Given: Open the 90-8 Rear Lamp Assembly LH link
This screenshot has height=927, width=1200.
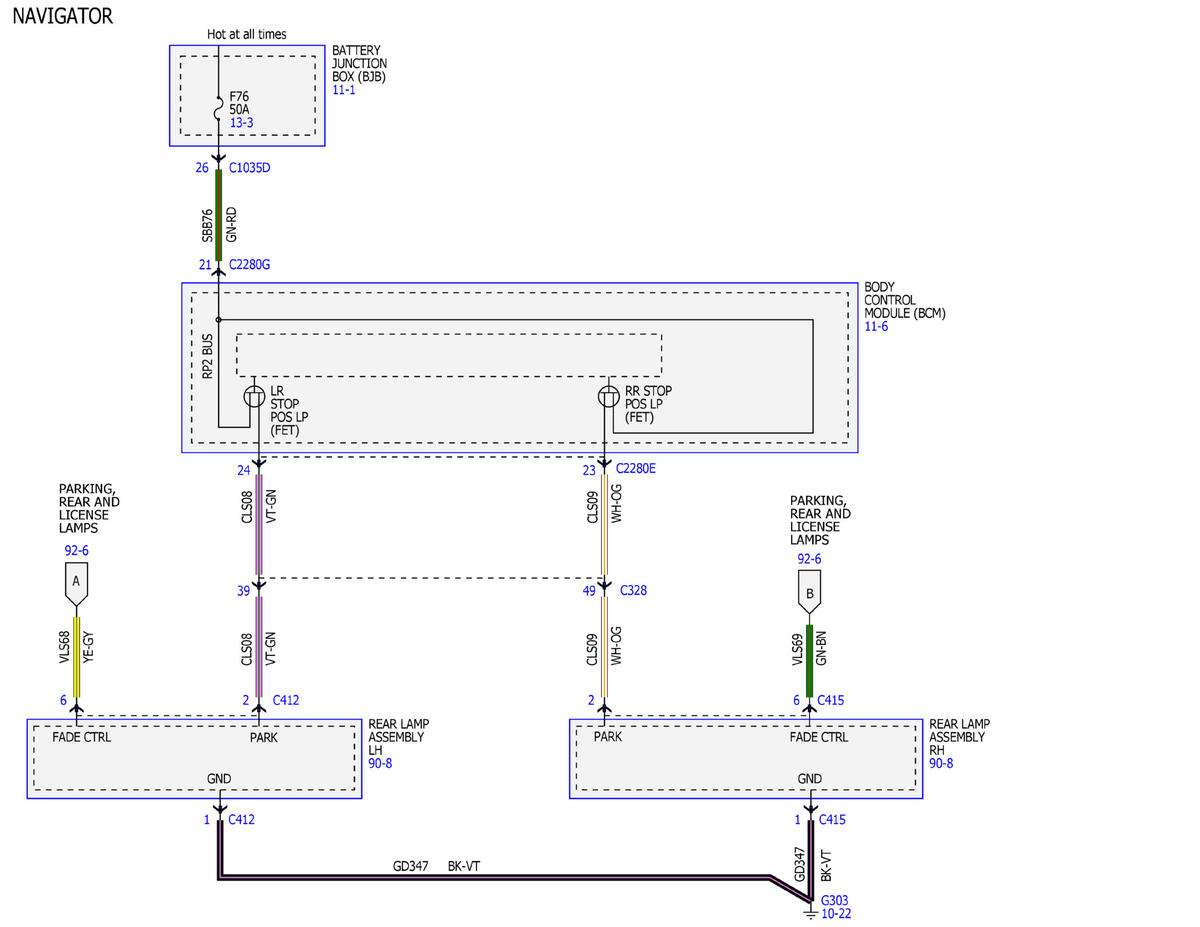Looking at the screenshot, I should [380, 763].
